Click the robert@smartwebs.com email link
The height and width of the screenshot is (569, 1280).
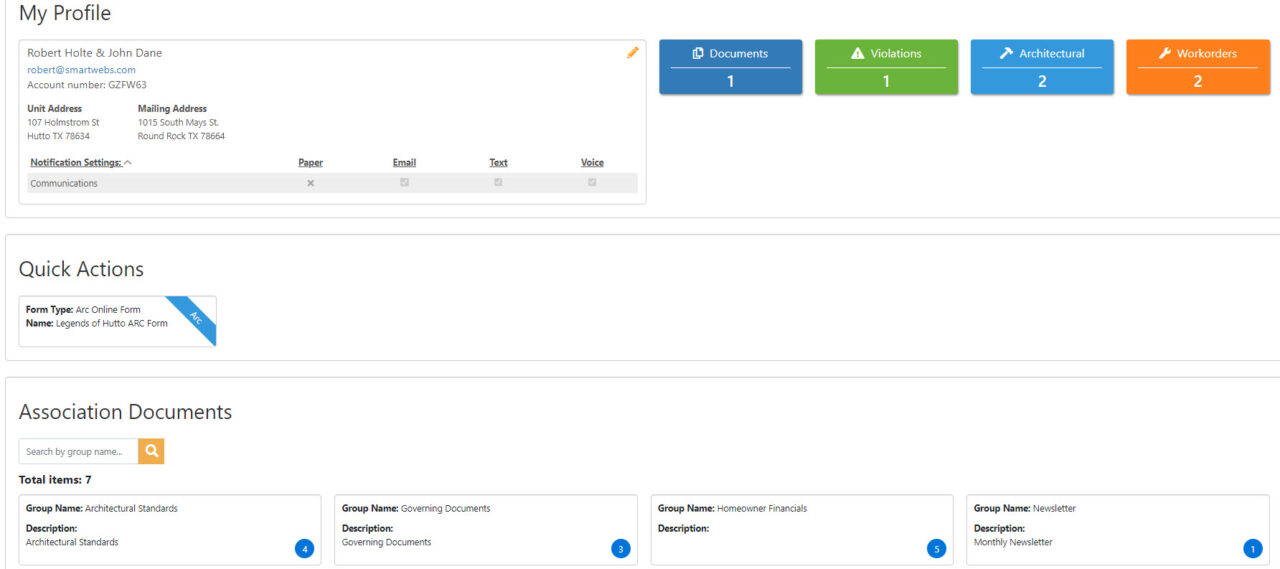click(81, 70)
